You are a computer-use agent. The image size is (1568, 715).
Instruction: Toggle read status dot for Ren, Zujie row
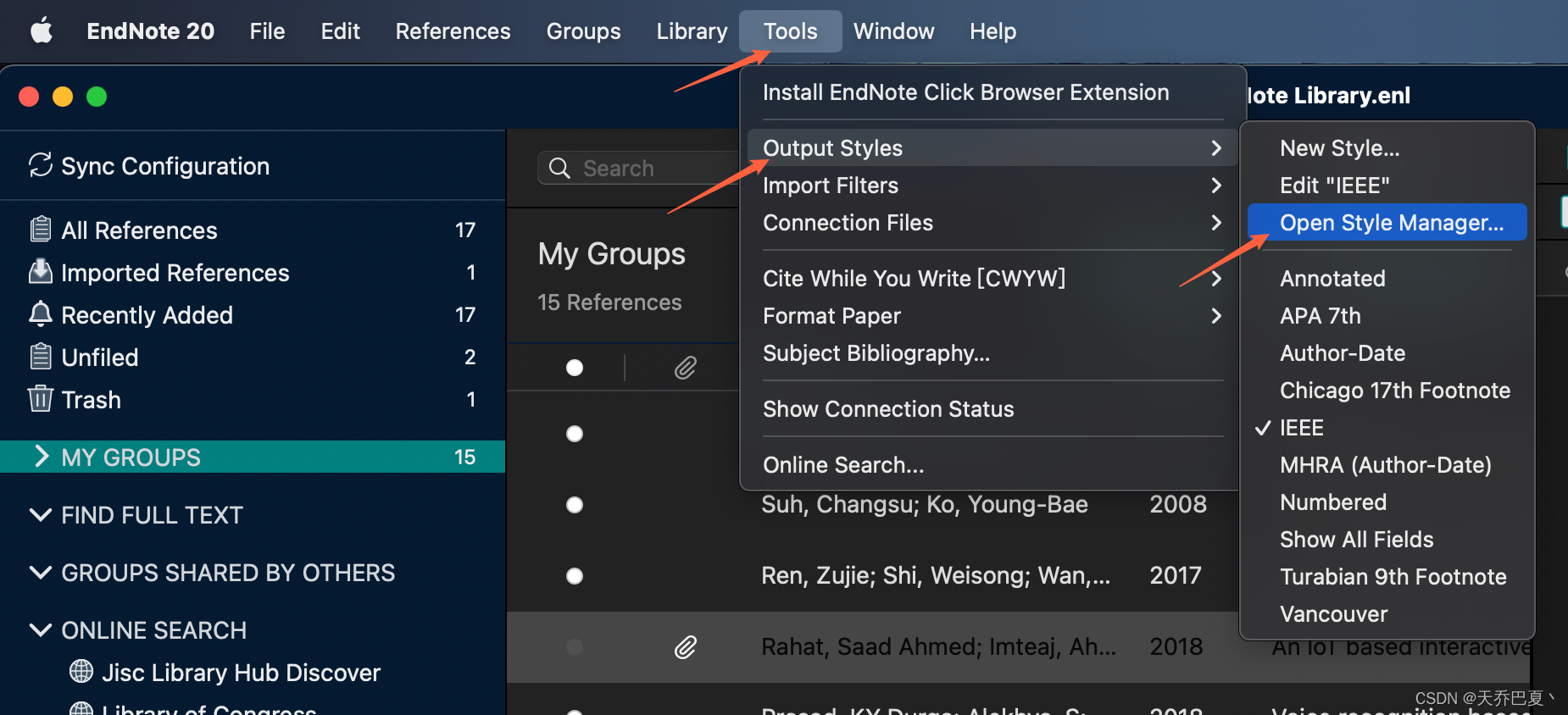[575, 576]
